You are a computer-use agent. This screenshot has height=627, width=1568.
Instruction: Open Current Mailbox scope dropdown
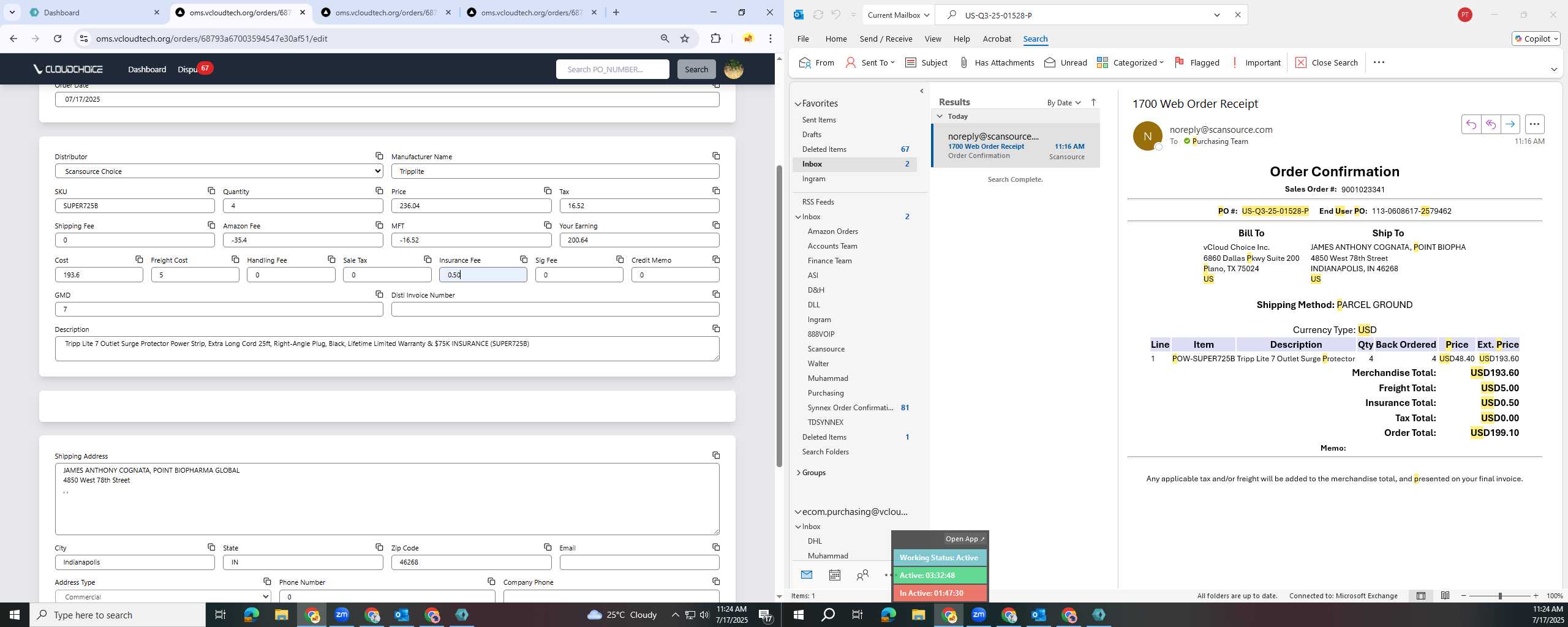point(898,15)
